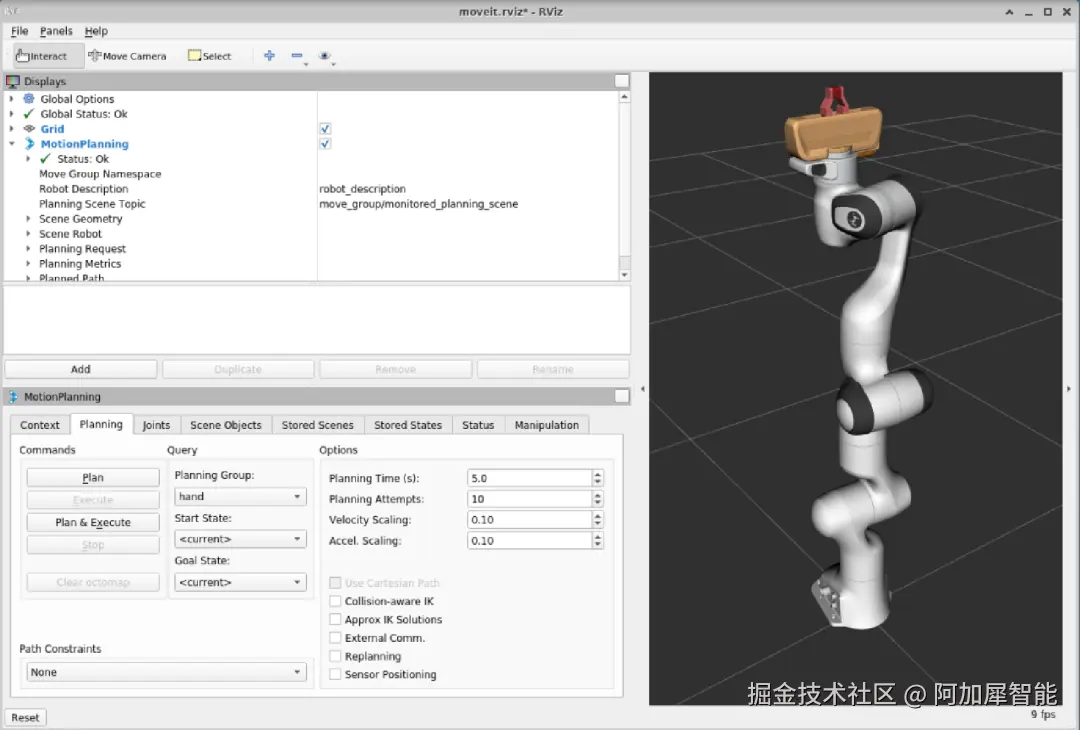Expand Global Options tree item
Image resolution: width=1080 pixels, height=730 pixels.
click(12, 98)
